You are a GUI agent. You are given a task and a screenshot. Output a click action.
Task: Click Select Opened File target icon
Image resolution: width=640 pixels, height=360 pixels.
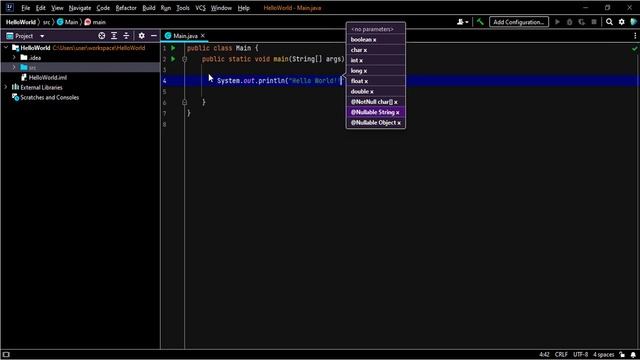click(102, 36)
